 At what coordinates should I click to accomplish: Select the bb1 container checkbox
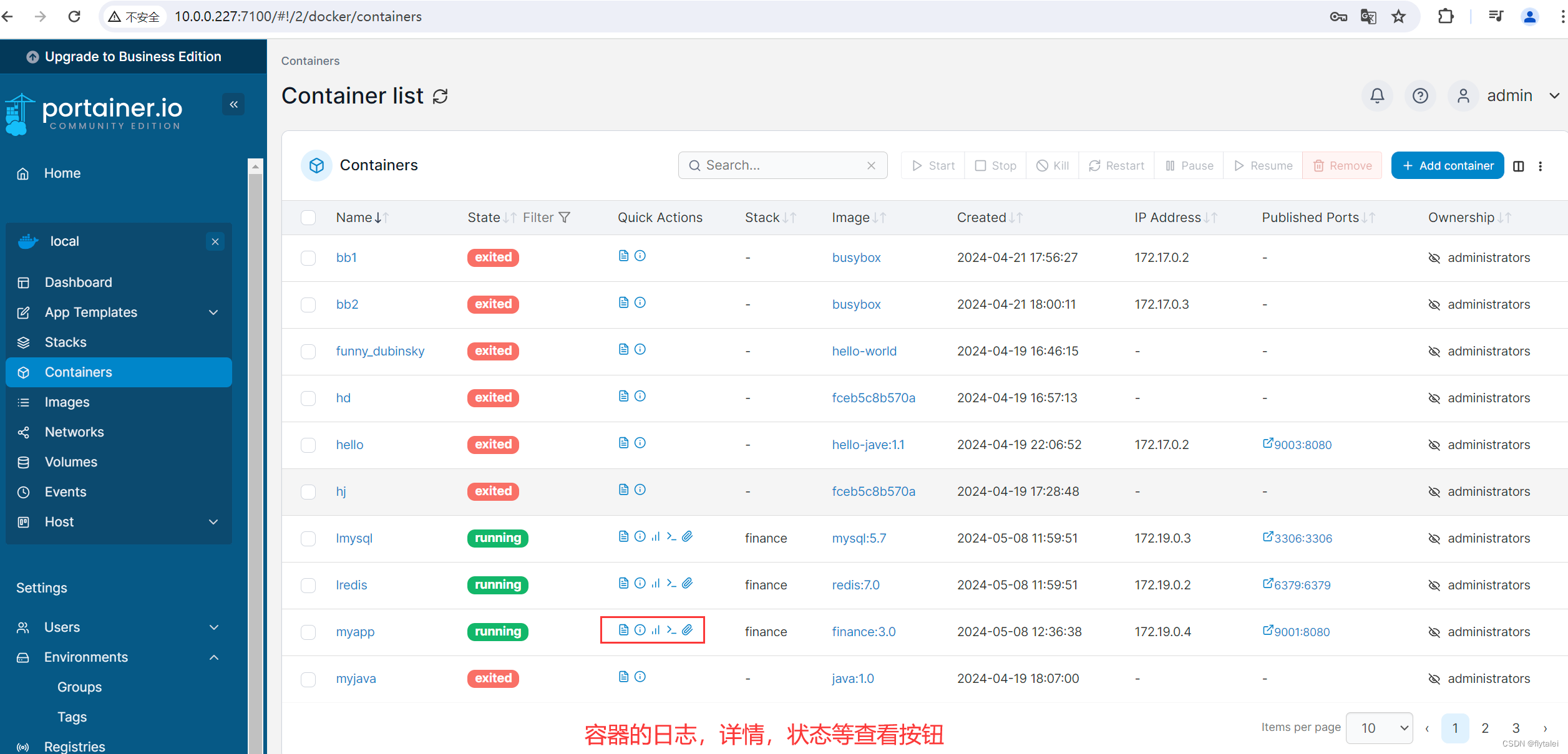(308, 258)
